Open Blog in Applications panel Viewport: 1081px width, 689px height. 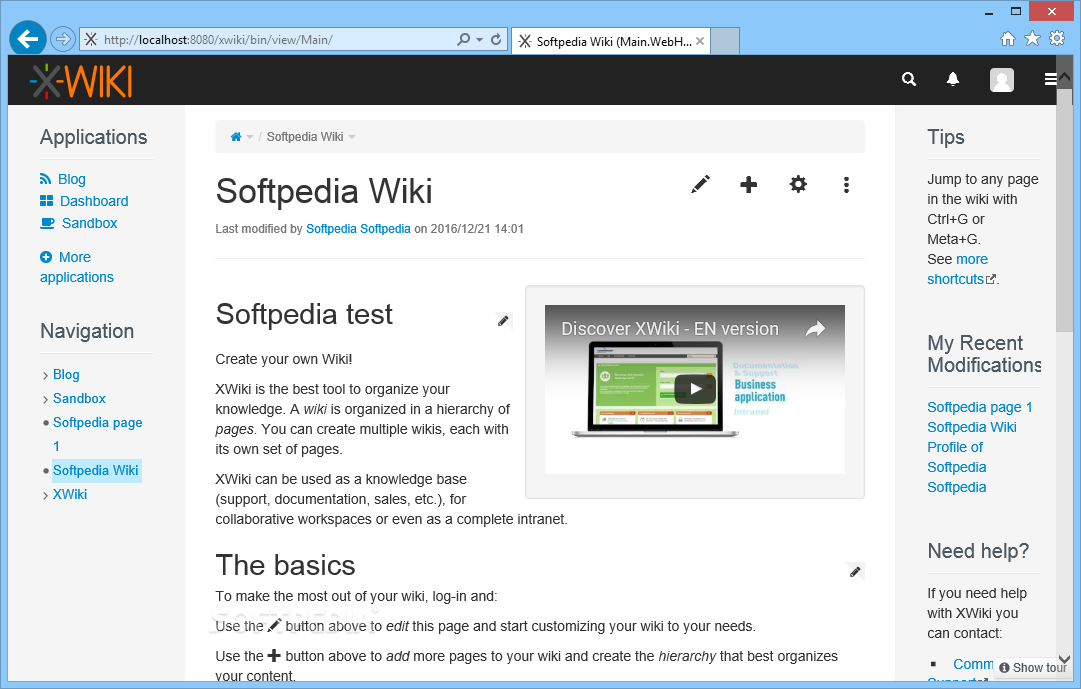click(x=72, y=179)
